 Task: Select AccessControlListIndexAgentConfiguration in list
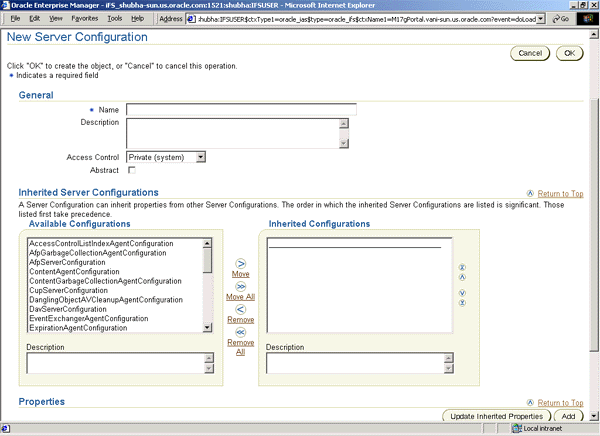[101, 243]
